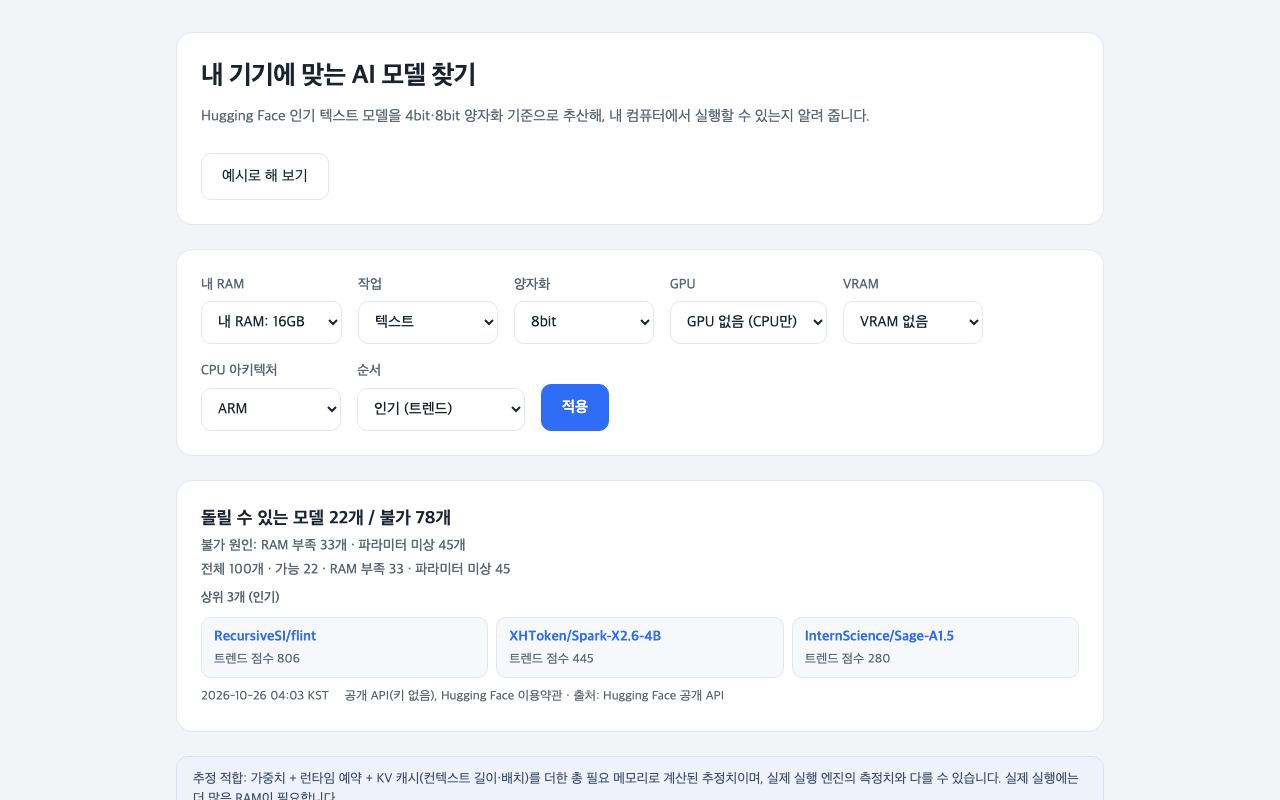Click the timestamp '2026-10-26 04:03 KST'
1280x800 pixels.
coord(265,695)
